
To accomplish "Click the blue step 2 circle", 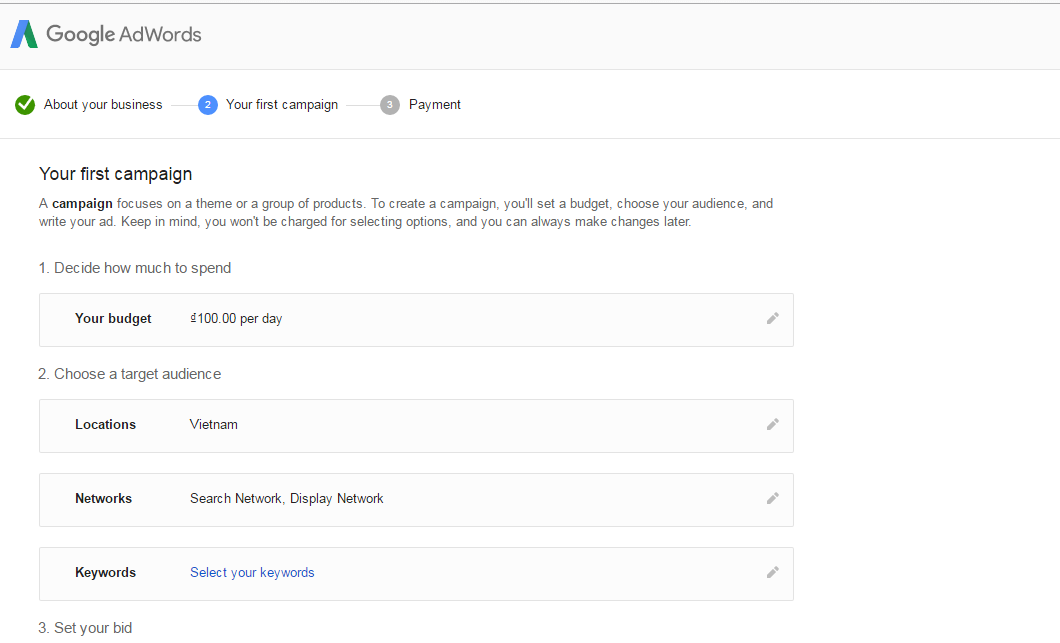I will pyautogui.click(x=208, y=105).
